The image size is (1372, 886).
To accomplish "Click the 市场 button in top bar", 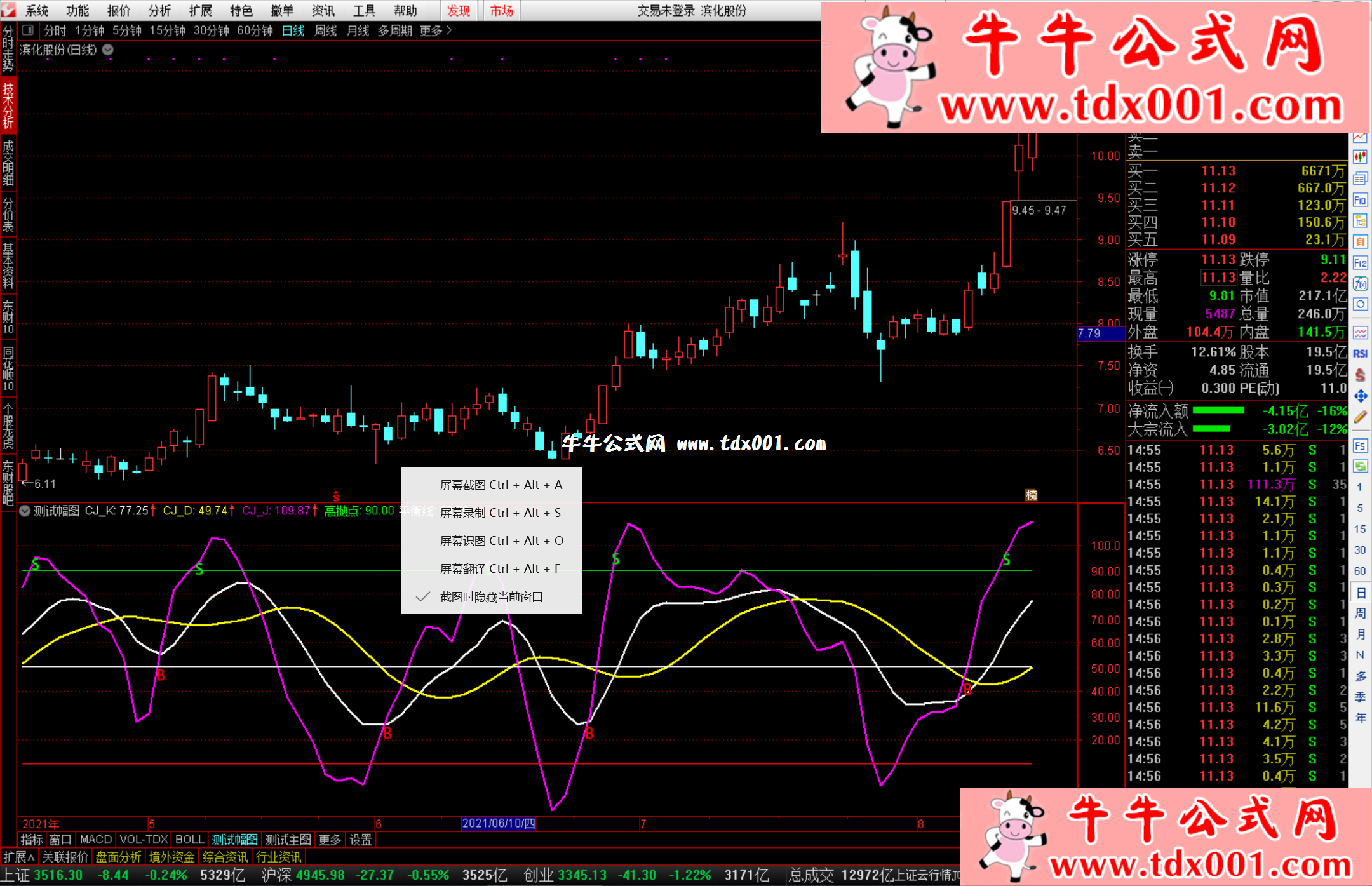I will click(501, 11).
